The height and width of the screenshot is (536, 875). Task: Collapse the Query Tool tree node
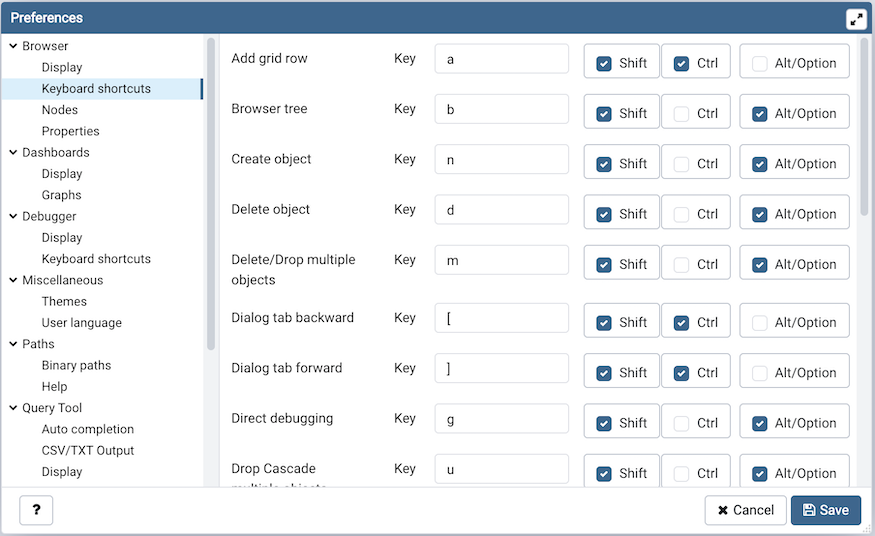click(x=13, y=408)
